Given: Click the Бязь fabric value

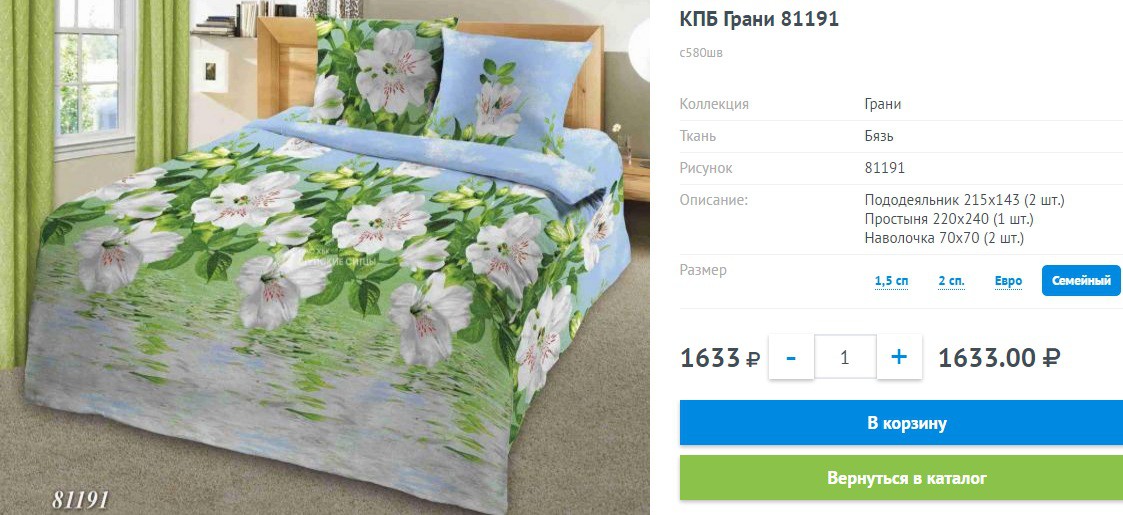Looking at the screenshot, I should pos(879,136).
